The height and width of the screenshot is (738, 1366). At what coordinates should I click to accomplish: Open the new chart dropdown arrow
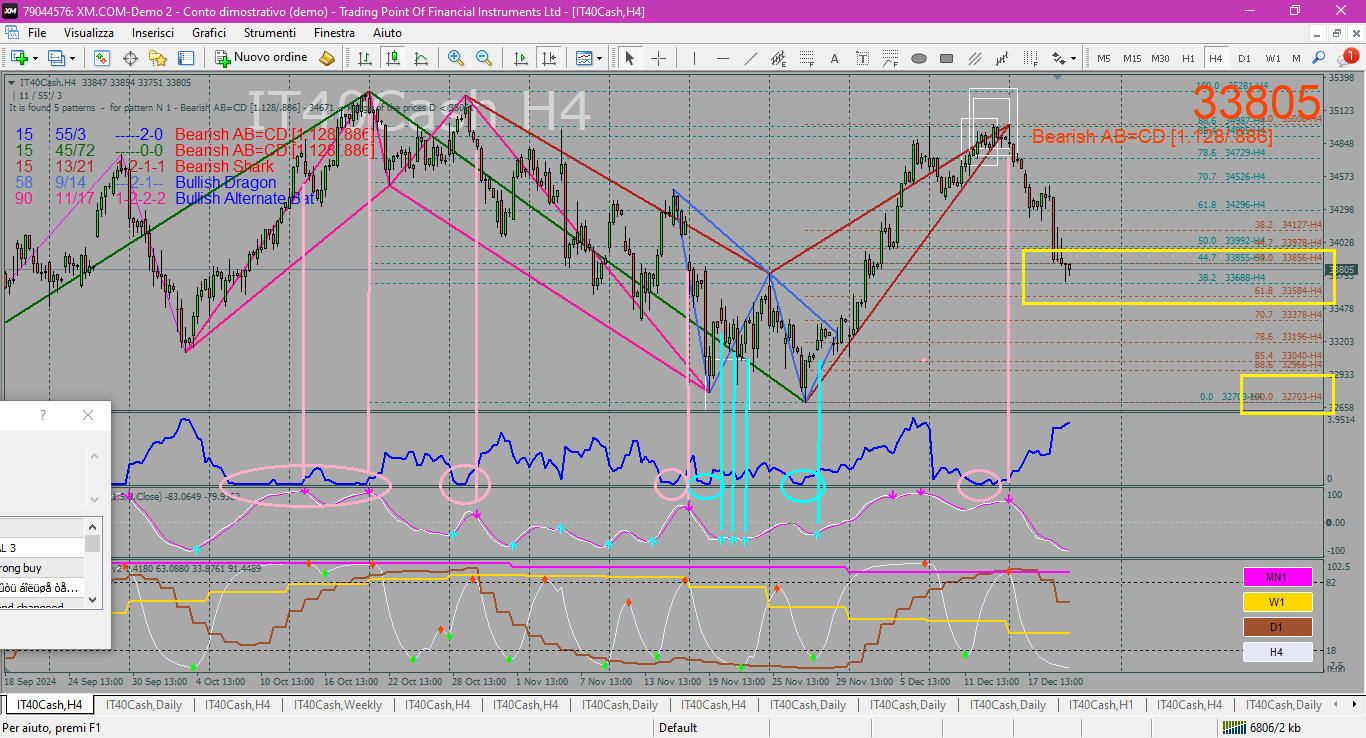point(35,58)
